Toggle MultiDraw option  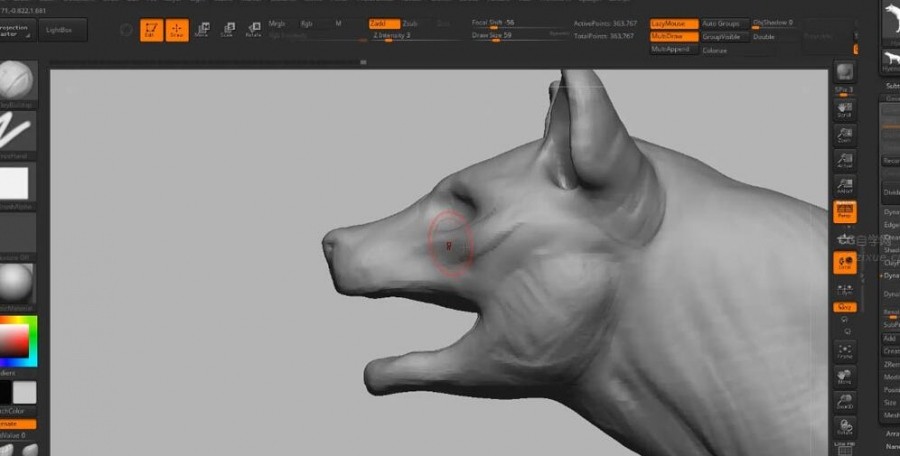pyautogui.click(x=674, y=37)
